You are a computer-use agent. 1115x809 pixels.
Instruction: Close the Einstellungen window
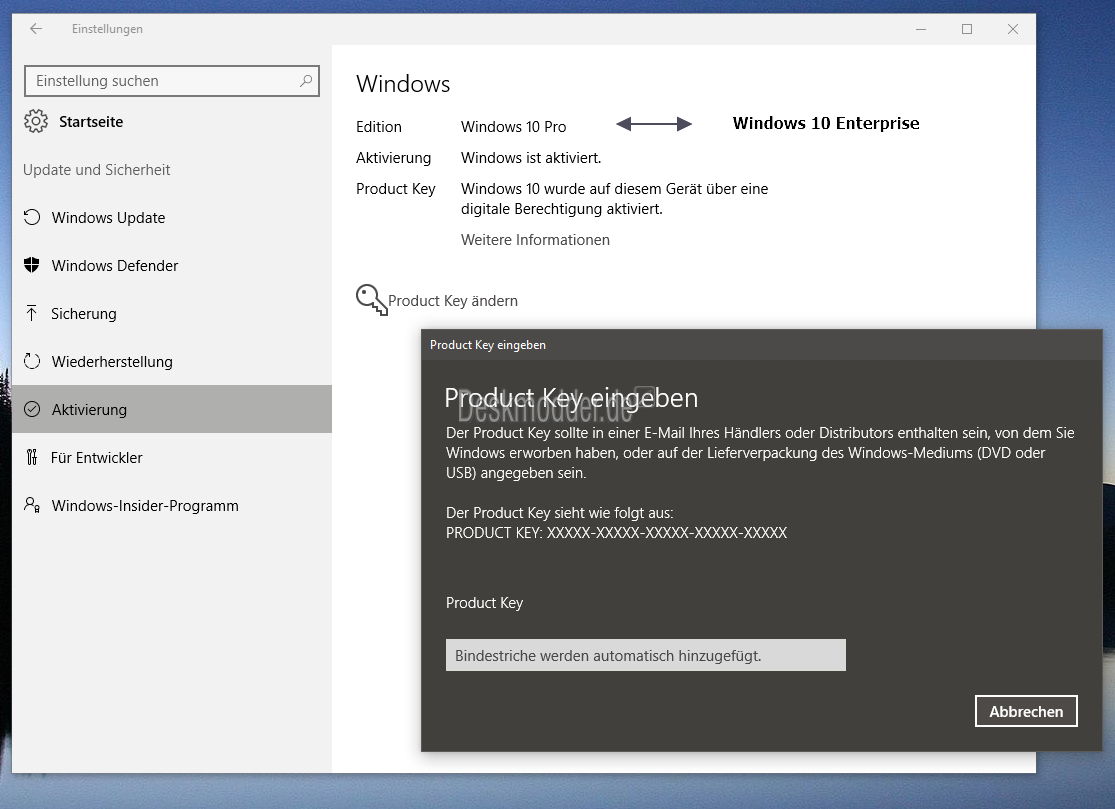[x=1013, y=29]
